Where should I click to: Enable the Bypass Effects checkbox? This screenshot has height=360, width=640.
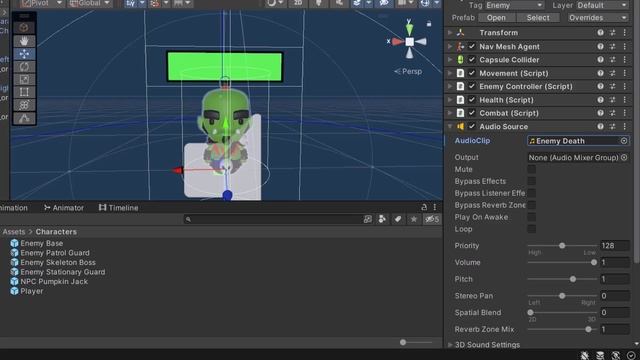(x=531, y=181)
